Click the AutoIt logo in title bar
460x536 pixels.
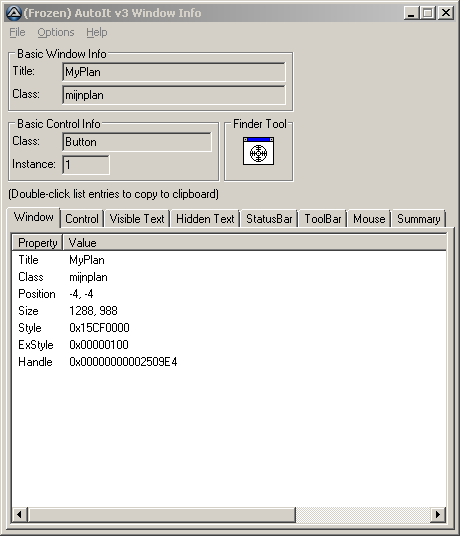[14, 13]
